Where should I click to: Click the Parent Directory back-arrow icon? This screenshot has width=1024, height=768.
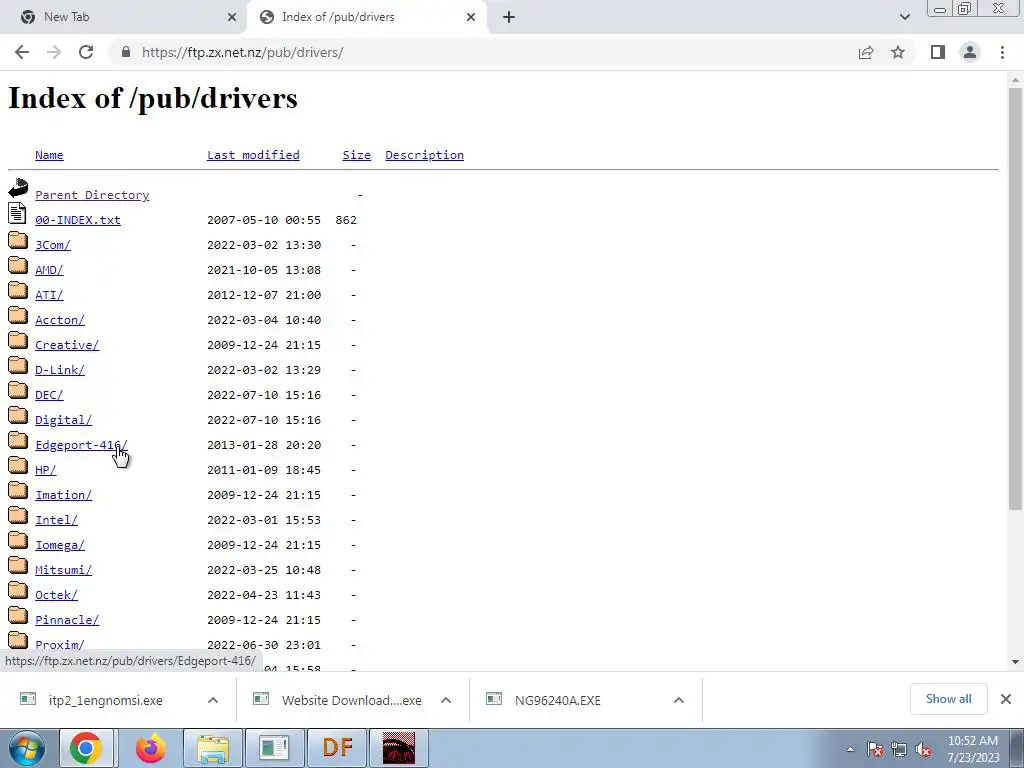pyautogui.click(x=18, y=188)
